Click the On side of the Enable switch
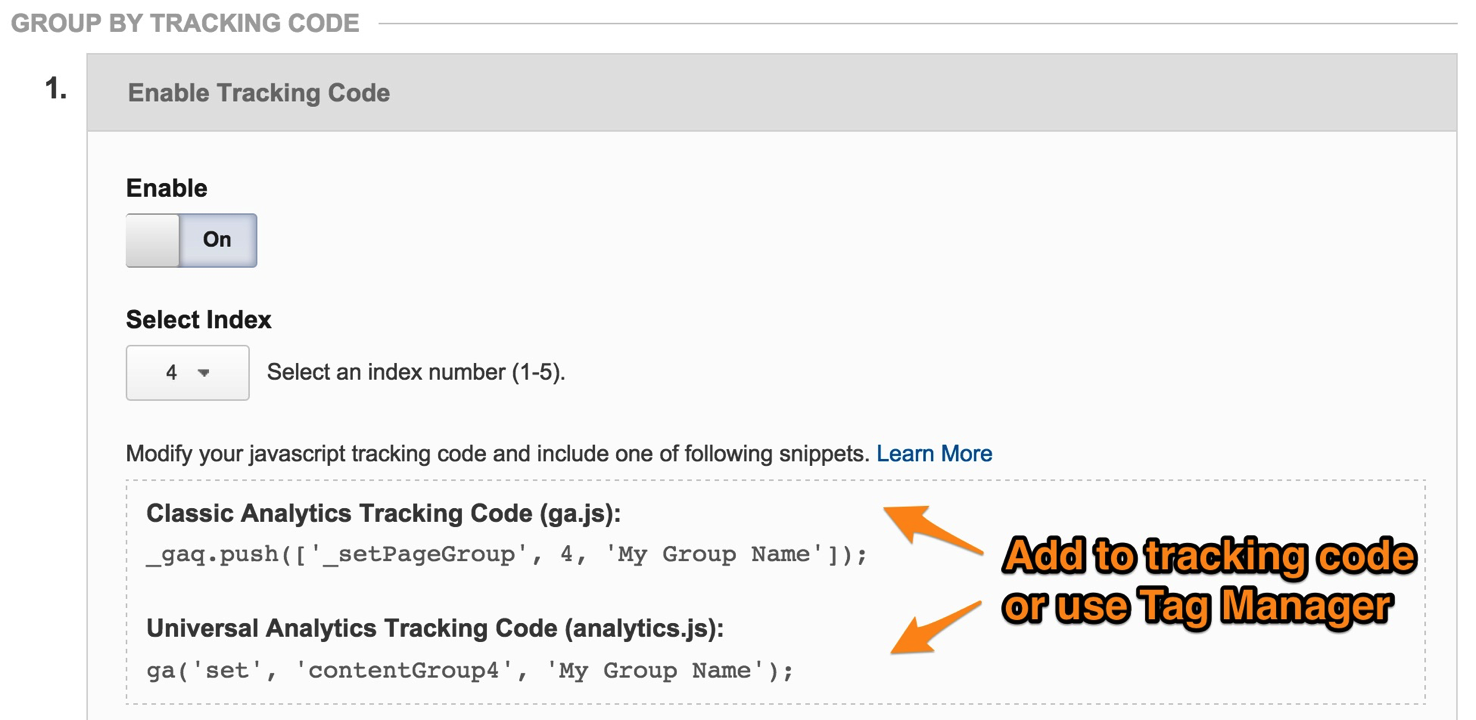The image size is (1476, 720). (x=216, y=239)
